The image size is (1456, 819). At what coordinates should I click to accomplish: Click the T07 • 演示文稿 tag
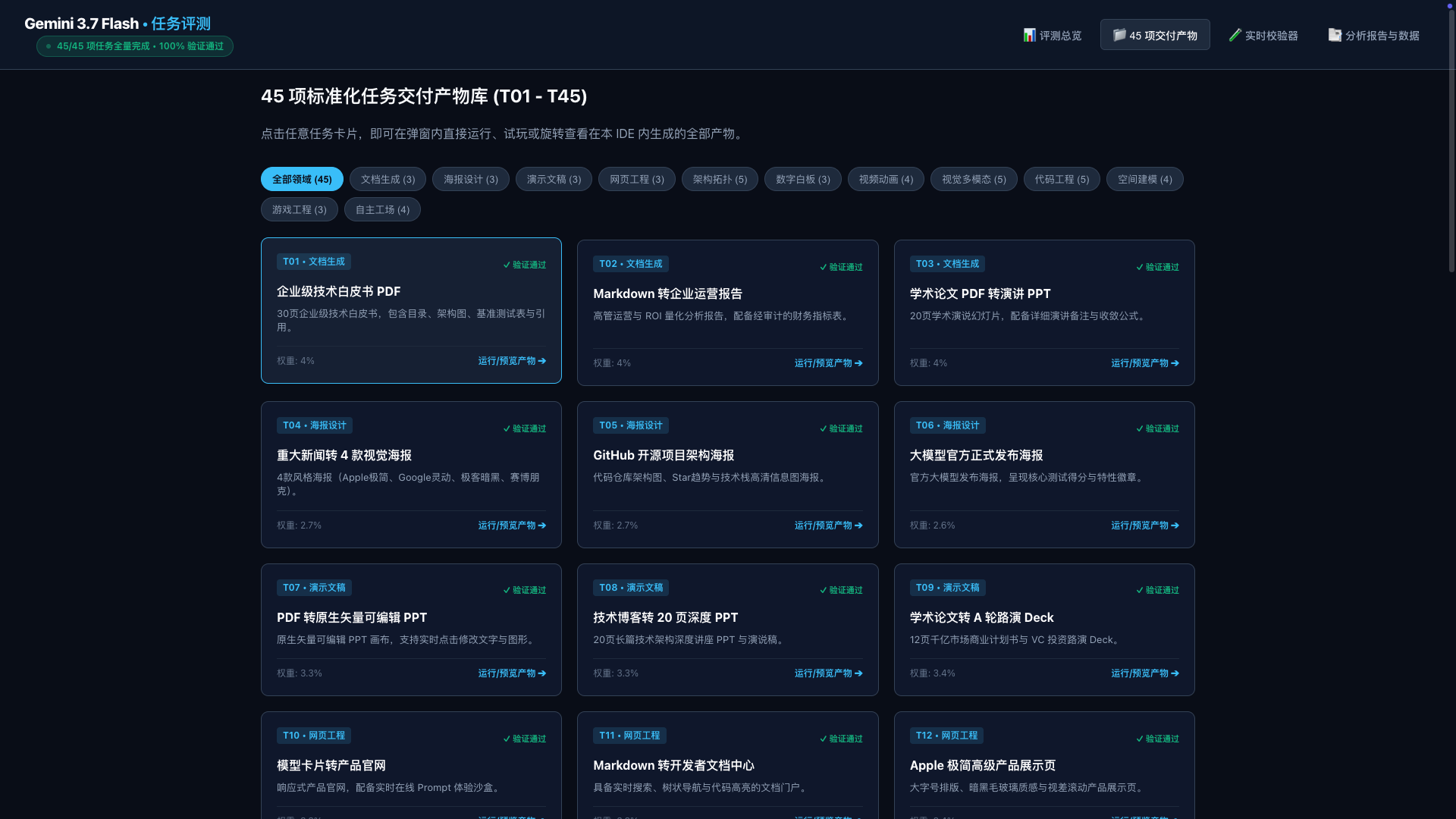(x=314, y=588)
